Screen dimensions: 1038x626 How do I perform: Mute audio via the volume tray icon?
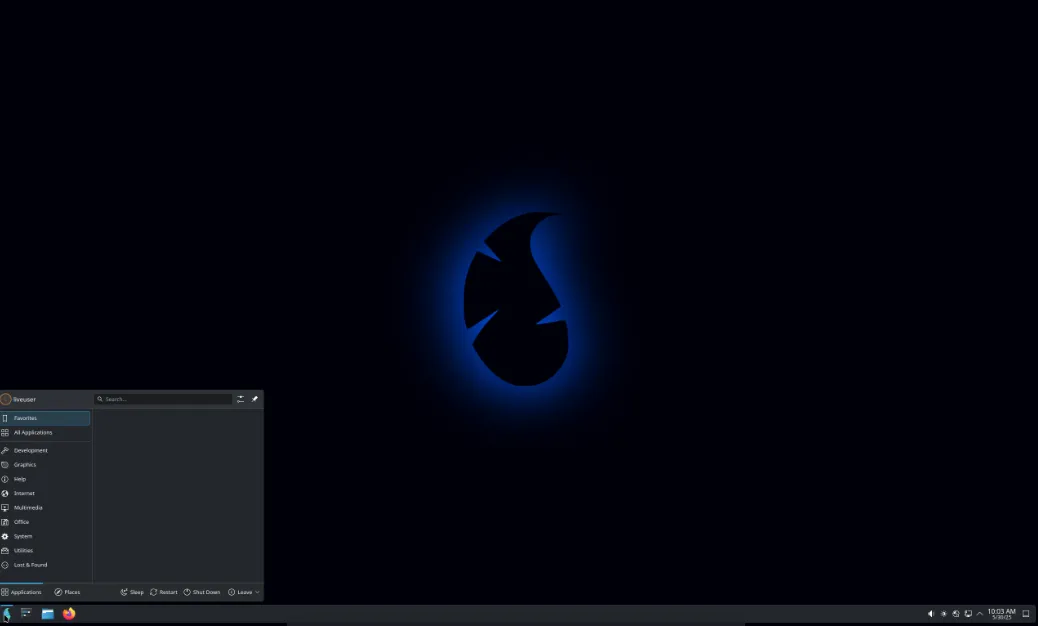coord(930,613)
